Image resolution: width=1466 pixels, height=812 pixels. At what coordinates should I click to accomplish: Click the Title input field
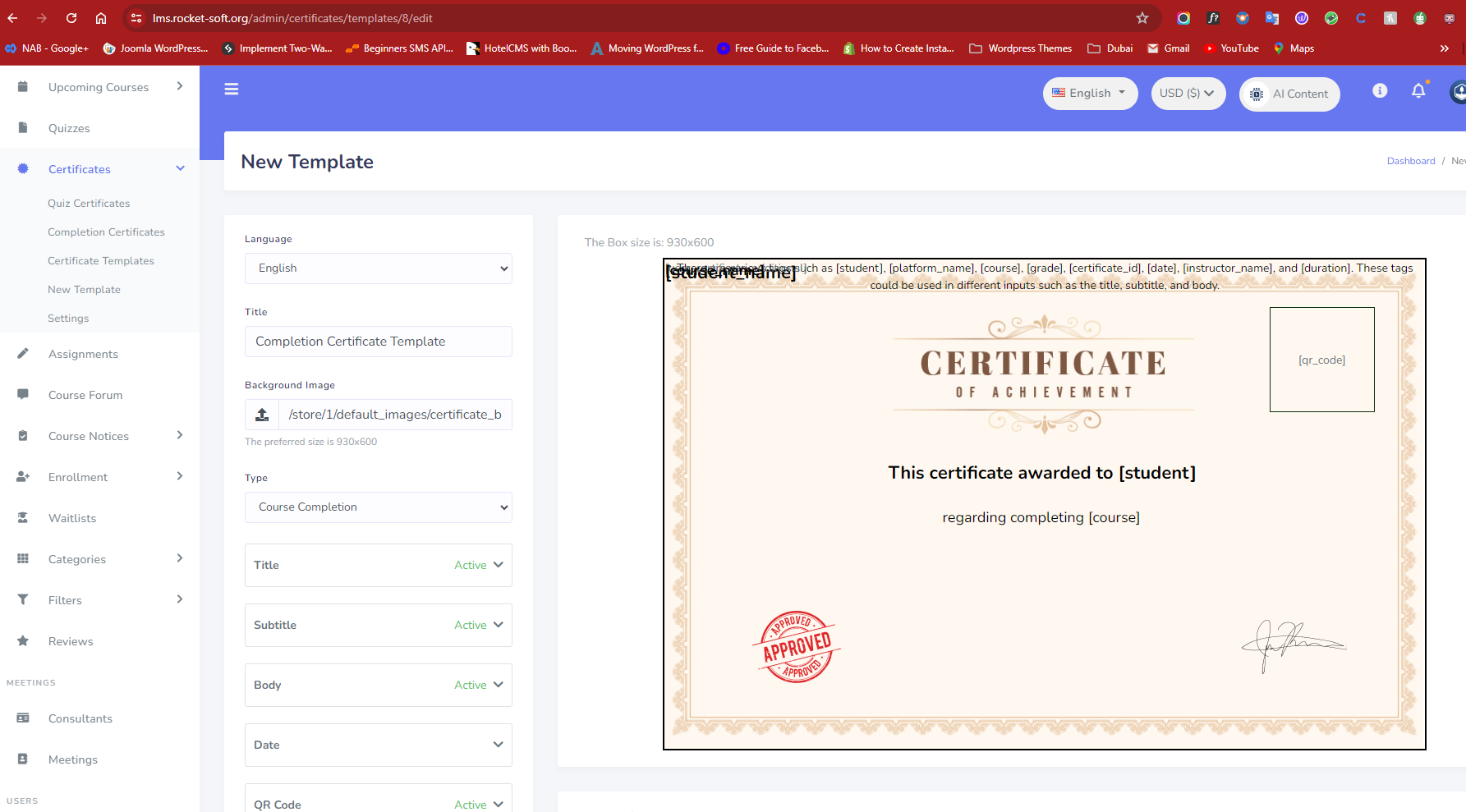(x=379, y=342)
